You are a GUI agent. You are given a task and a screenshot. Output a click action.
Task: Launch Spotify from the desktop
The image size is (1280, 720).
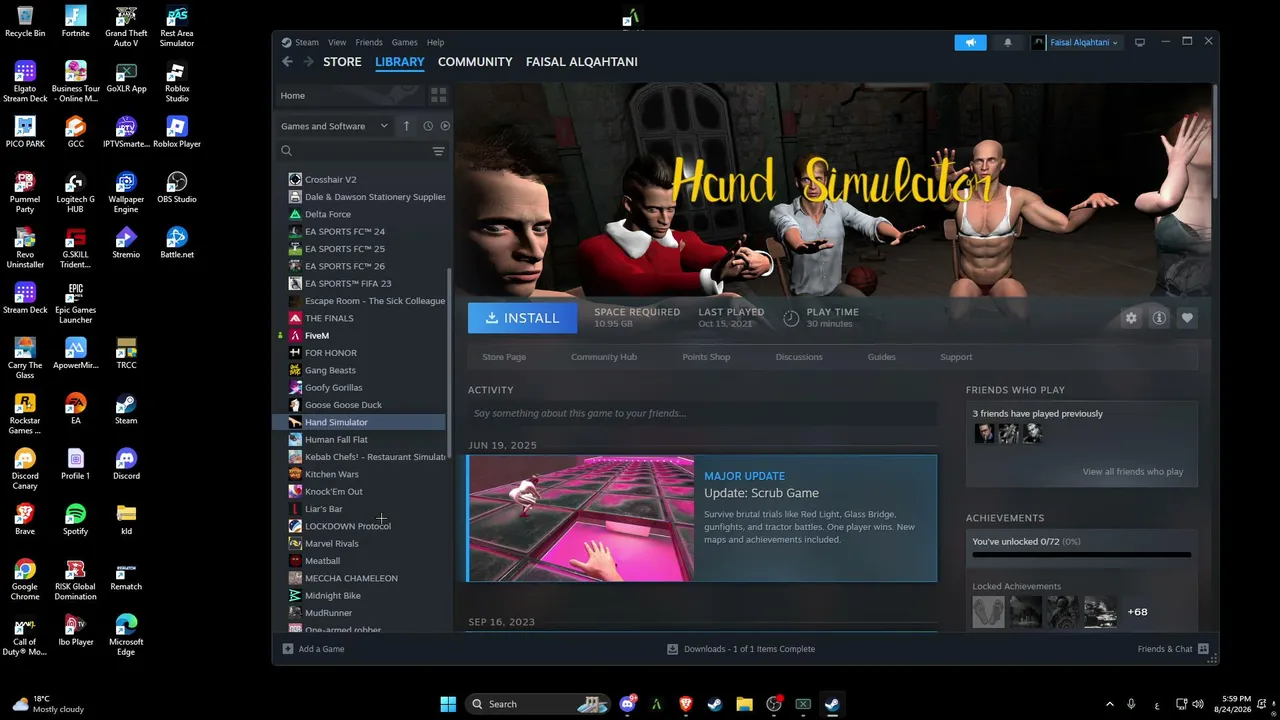(75, 519)
